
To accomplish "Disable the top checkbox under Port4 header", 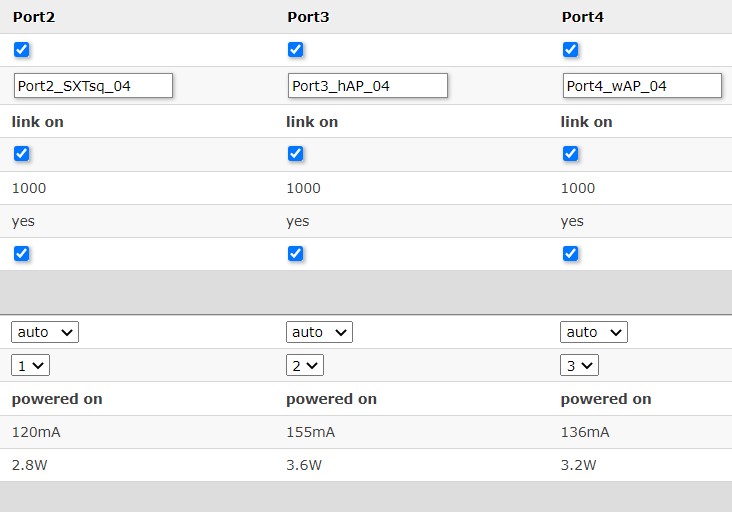I will click(x=570, y=49).
